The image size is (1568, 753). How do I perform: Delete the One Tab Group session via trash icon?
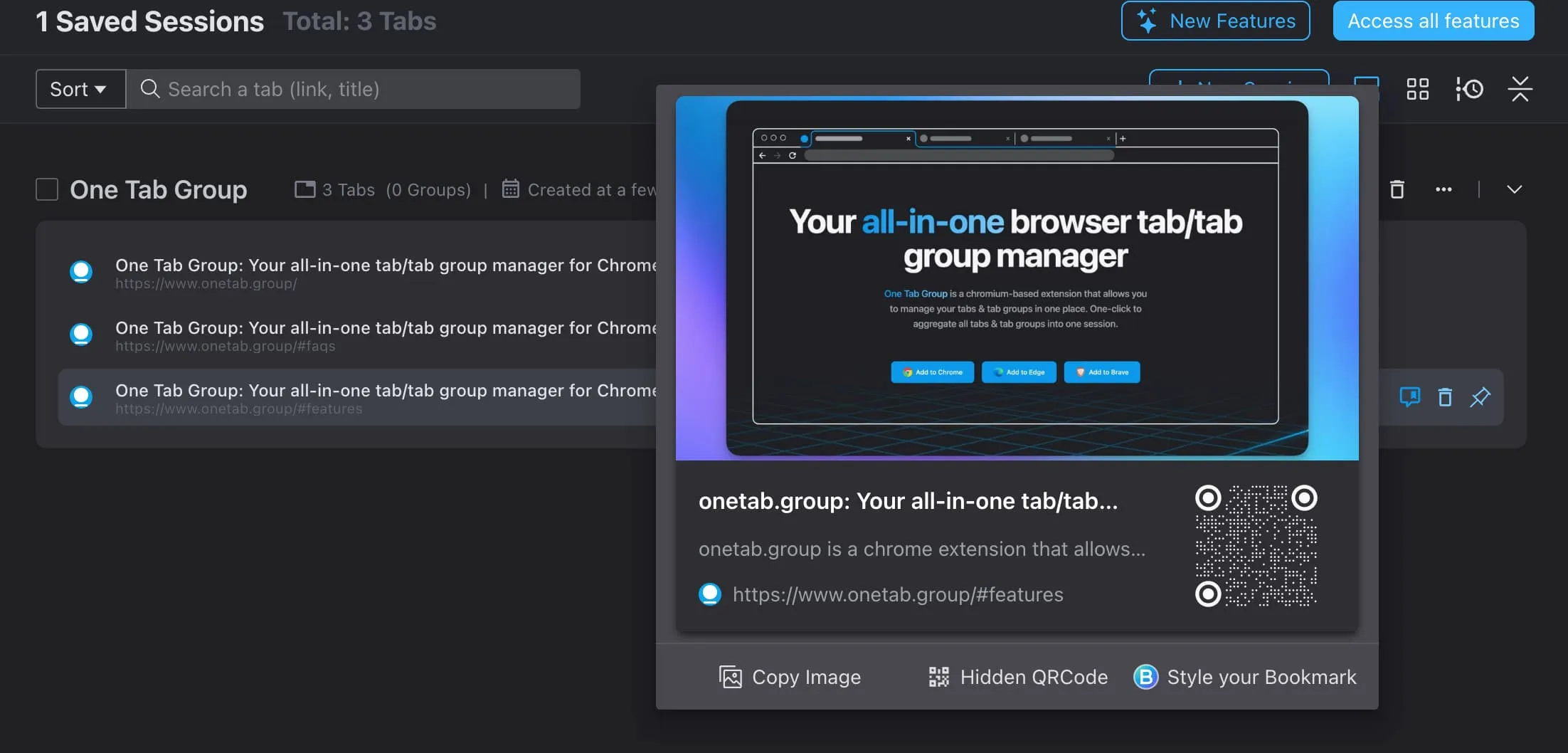point(1397,189)
